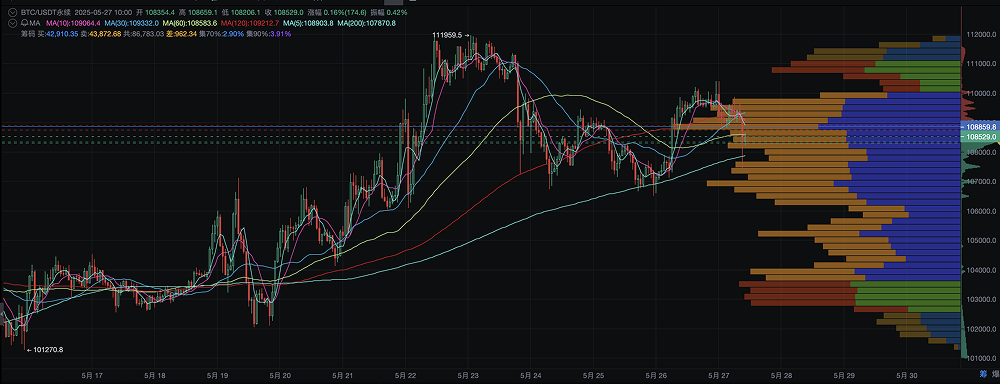The image size is (1000, 384).
Task: Collapse the MA indicator row chevron
Action: (13, 23)
